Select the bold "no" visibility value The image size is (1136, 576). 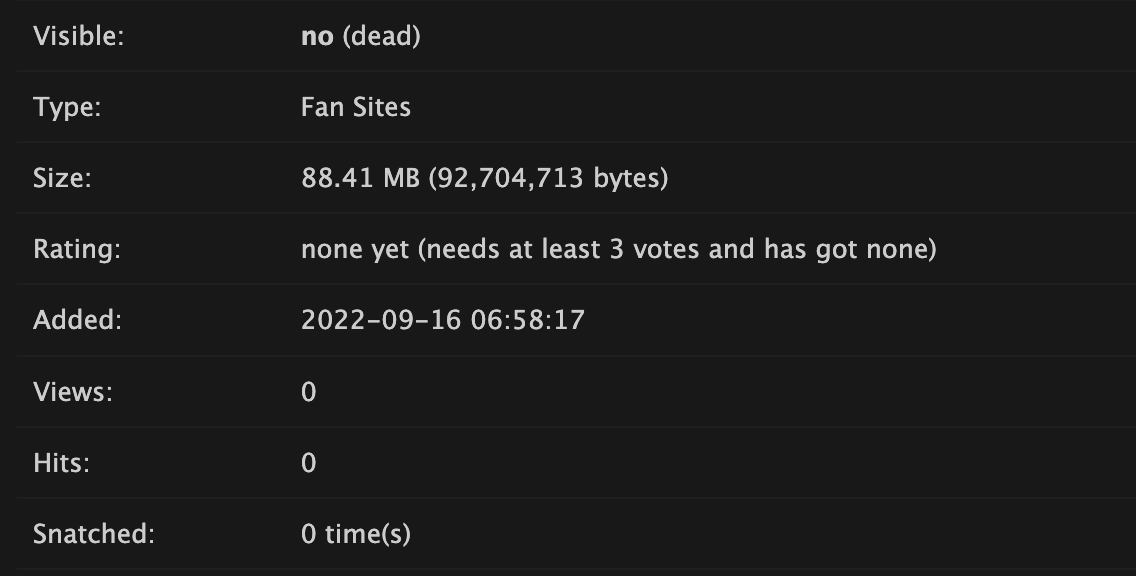point(317,36)
